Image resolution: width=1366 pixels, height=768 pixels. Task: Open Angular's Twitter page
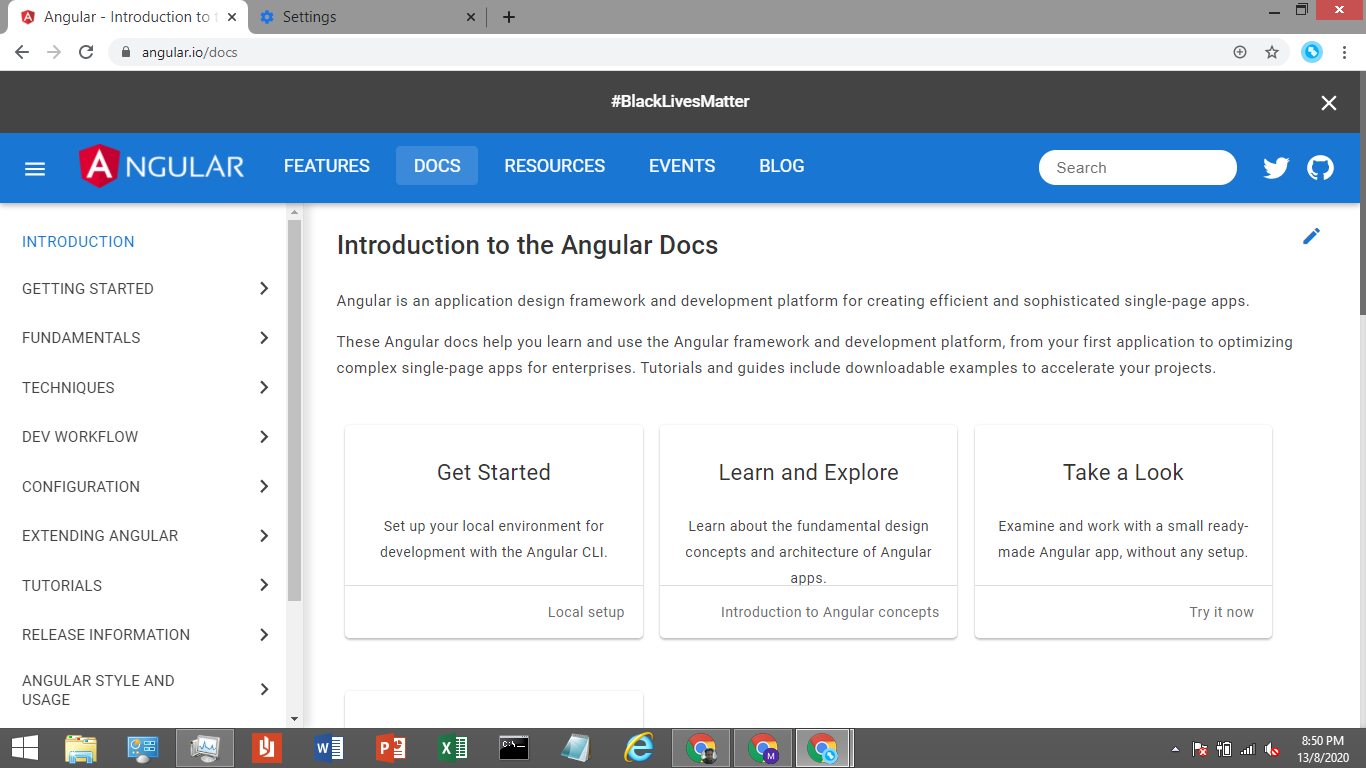point(1276,167)
